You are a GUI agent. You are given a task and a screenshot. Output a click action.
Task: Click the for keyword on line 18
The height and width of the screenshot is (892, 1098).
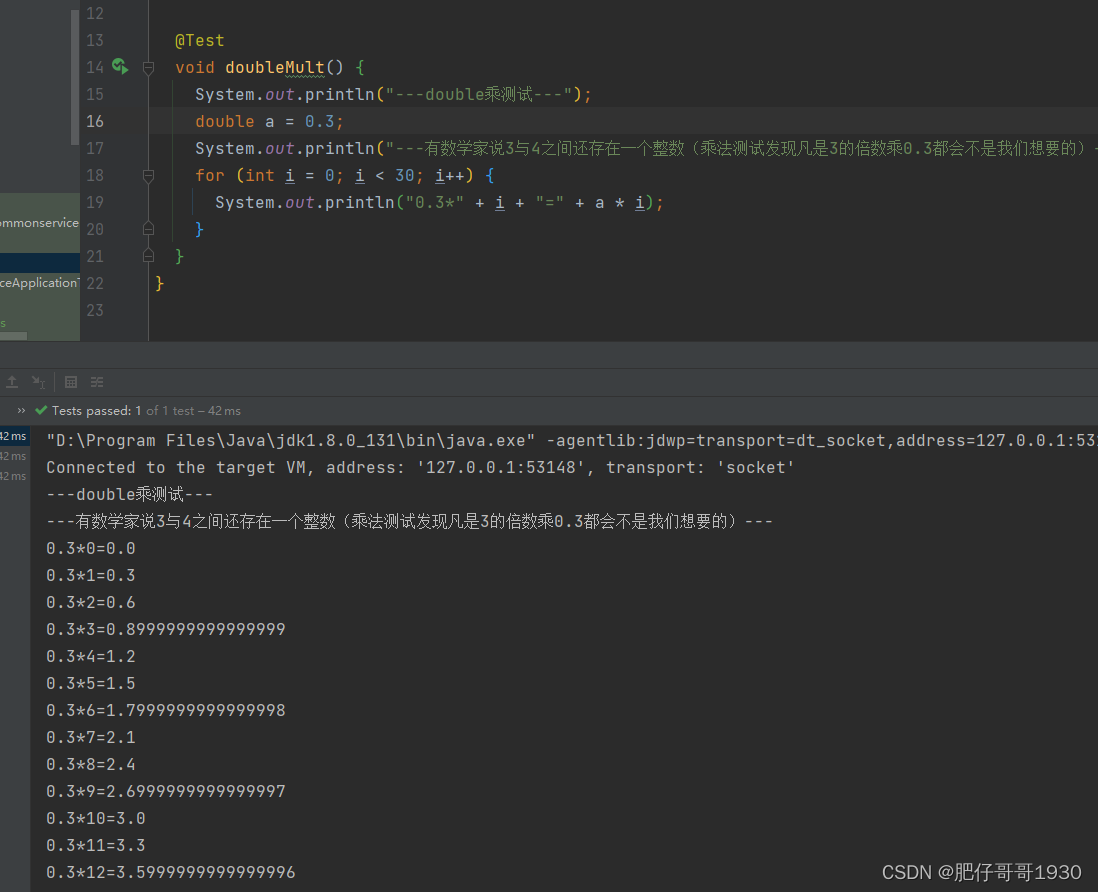pos(210,175)
